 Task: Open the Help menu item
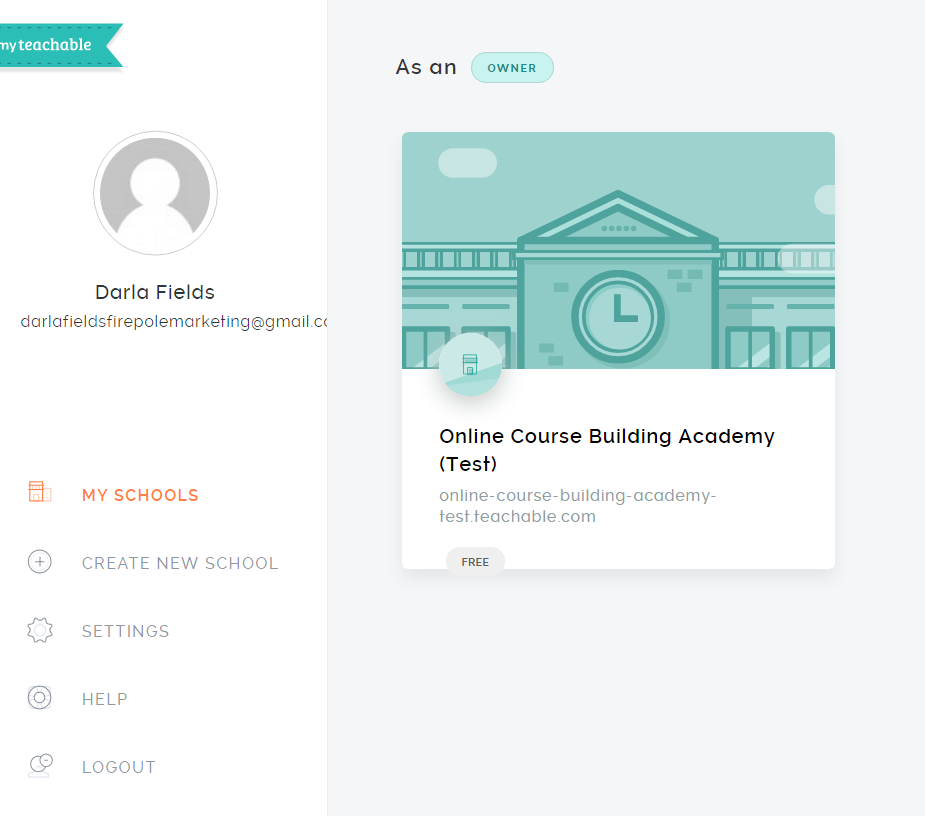point(104,699)
